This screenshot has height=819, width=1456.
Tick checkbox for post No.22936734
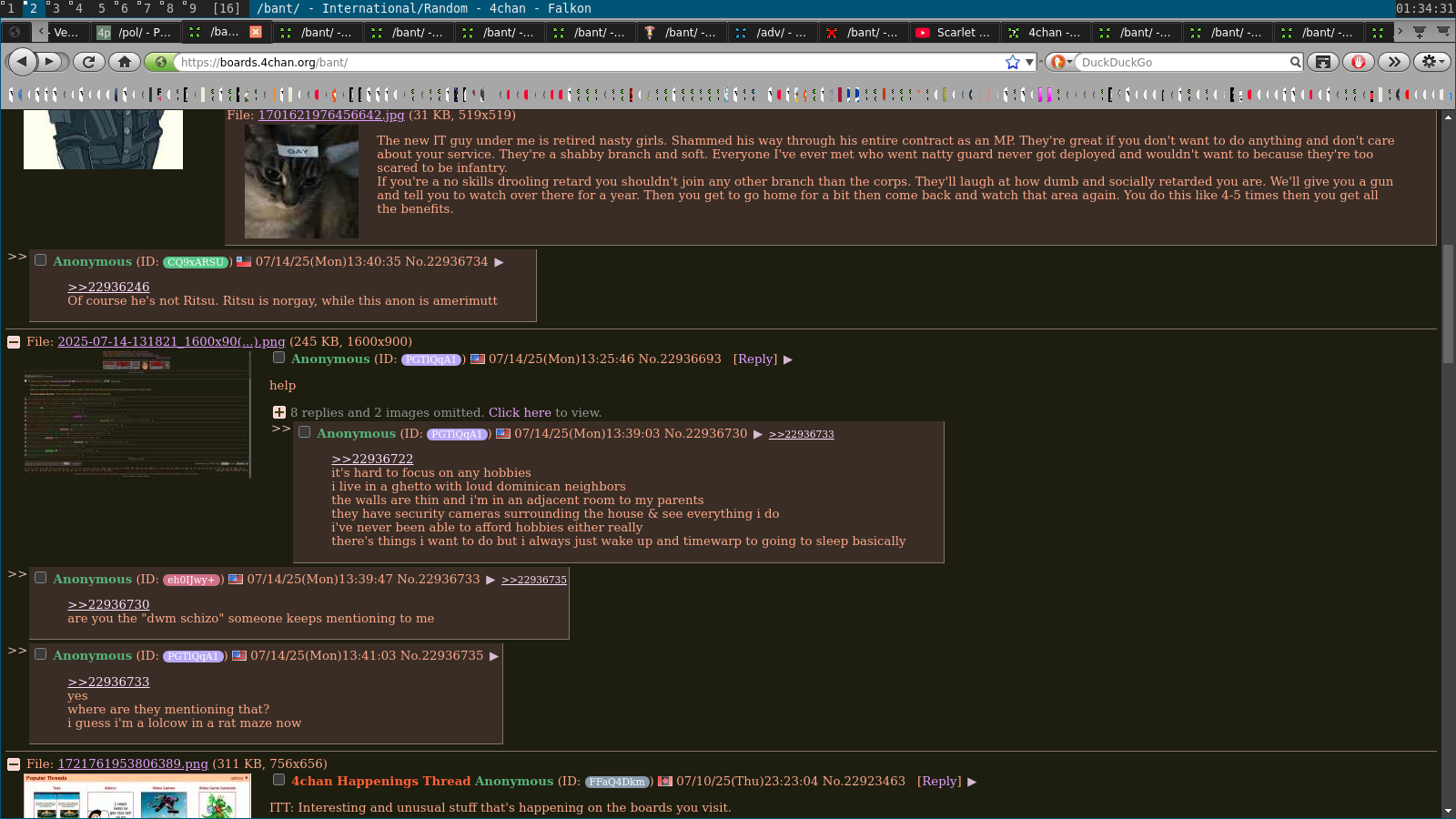[41, 260]
